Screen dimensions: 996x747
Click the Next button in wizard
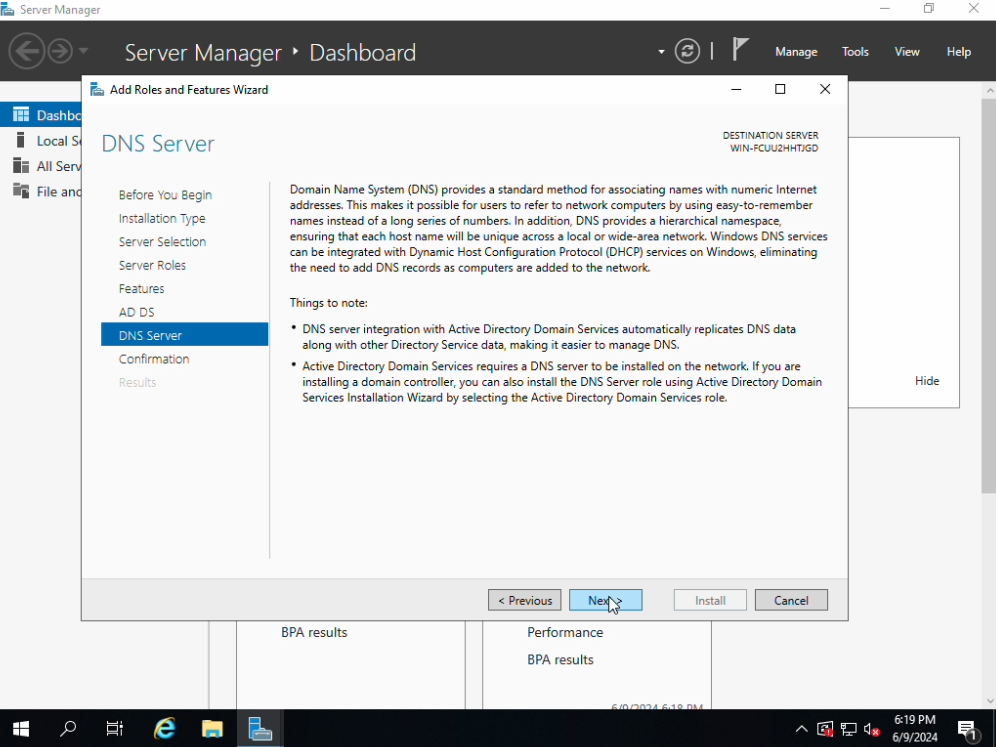coord(605,600)
